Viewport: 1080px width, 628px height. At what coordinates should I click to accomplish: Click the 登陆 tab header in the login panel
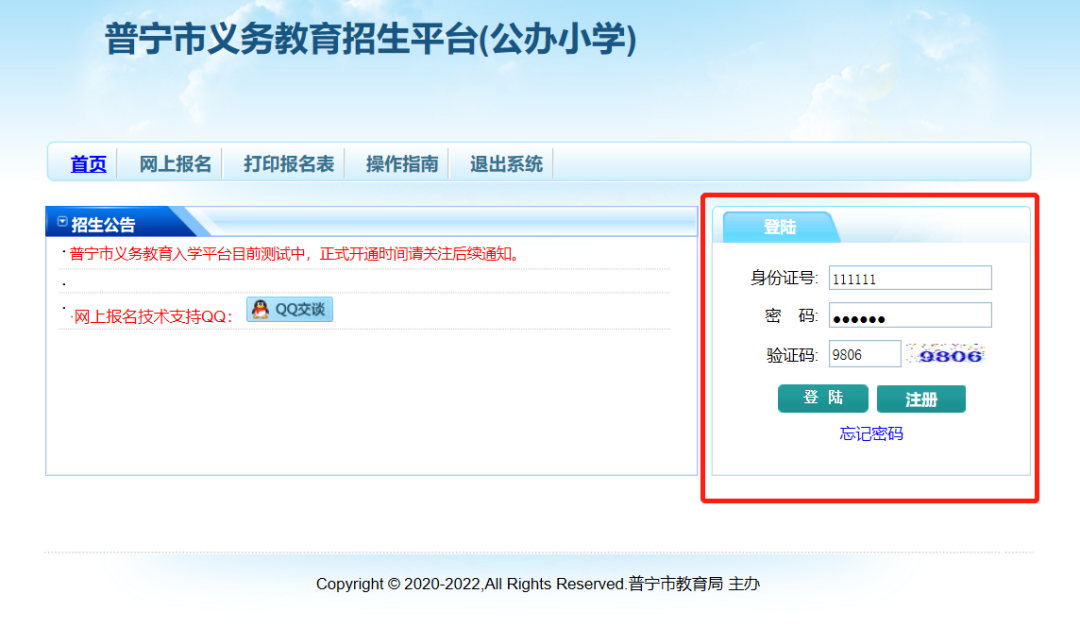pos(780,227)
